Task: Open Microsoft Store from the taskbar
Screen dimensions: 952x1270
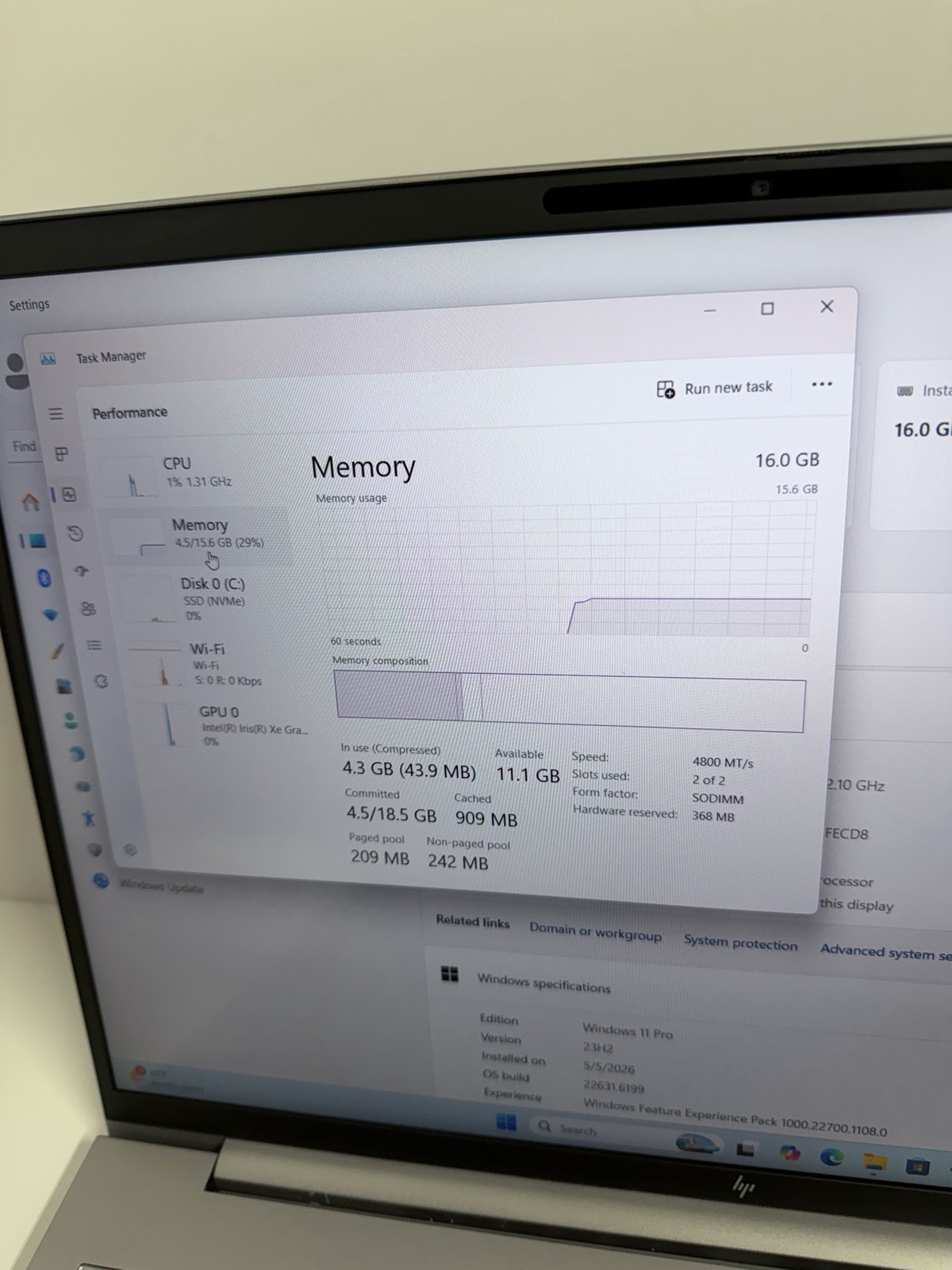Action: [x=917, y=1168]
